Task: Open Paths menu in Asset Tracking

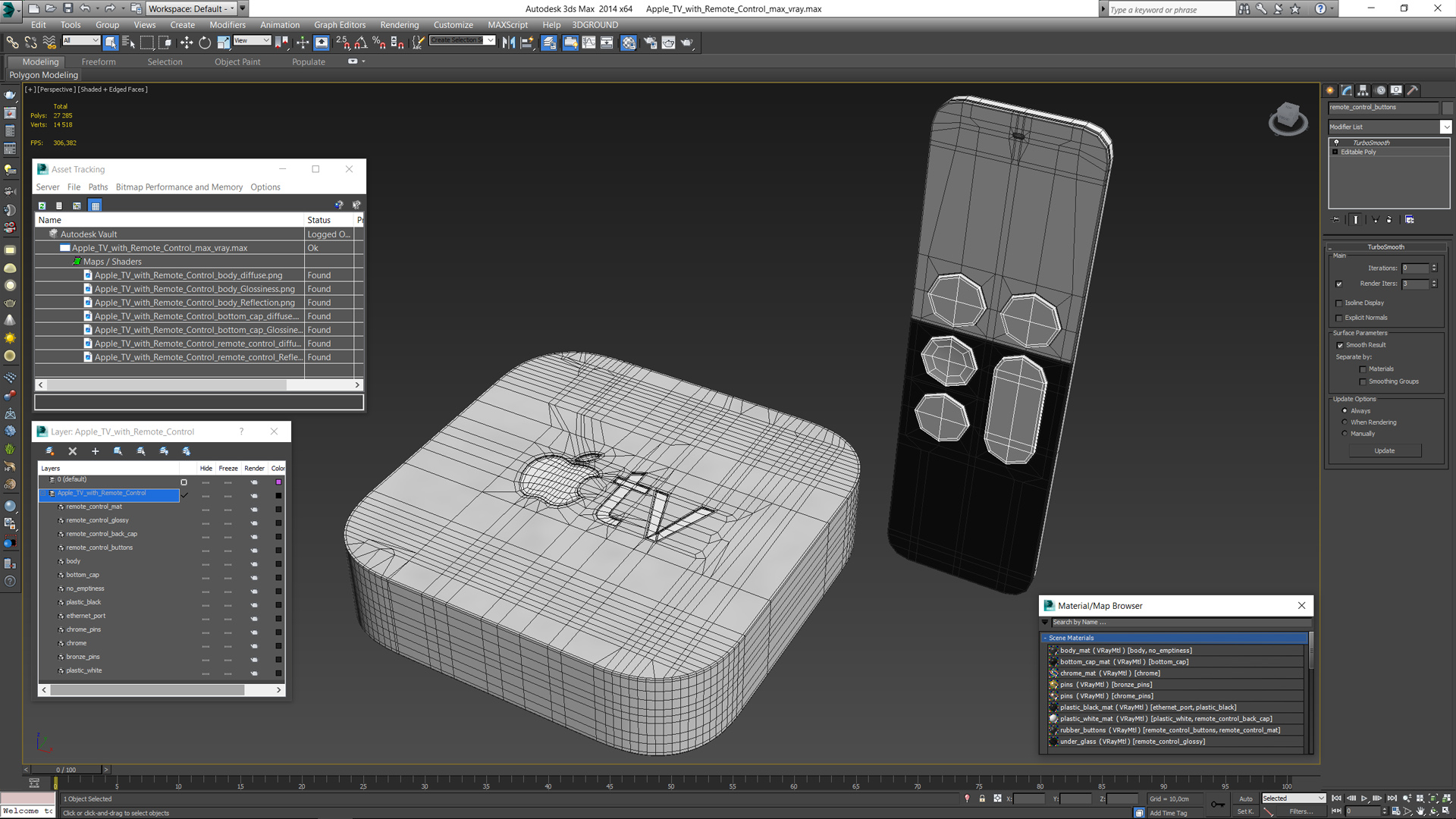Action: click(98, 187)
